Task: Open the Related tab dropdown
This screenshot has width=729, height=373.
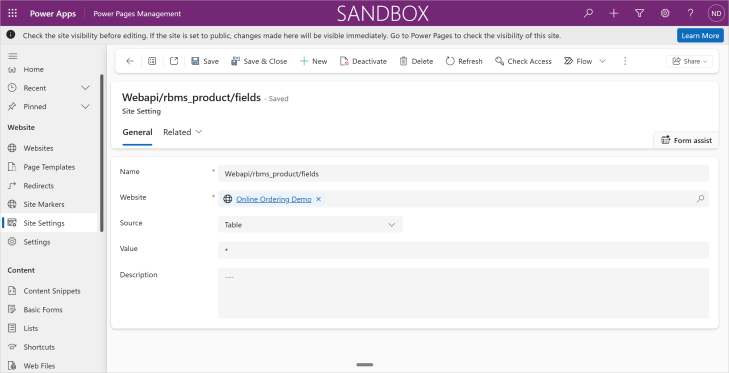Action: 183,132
